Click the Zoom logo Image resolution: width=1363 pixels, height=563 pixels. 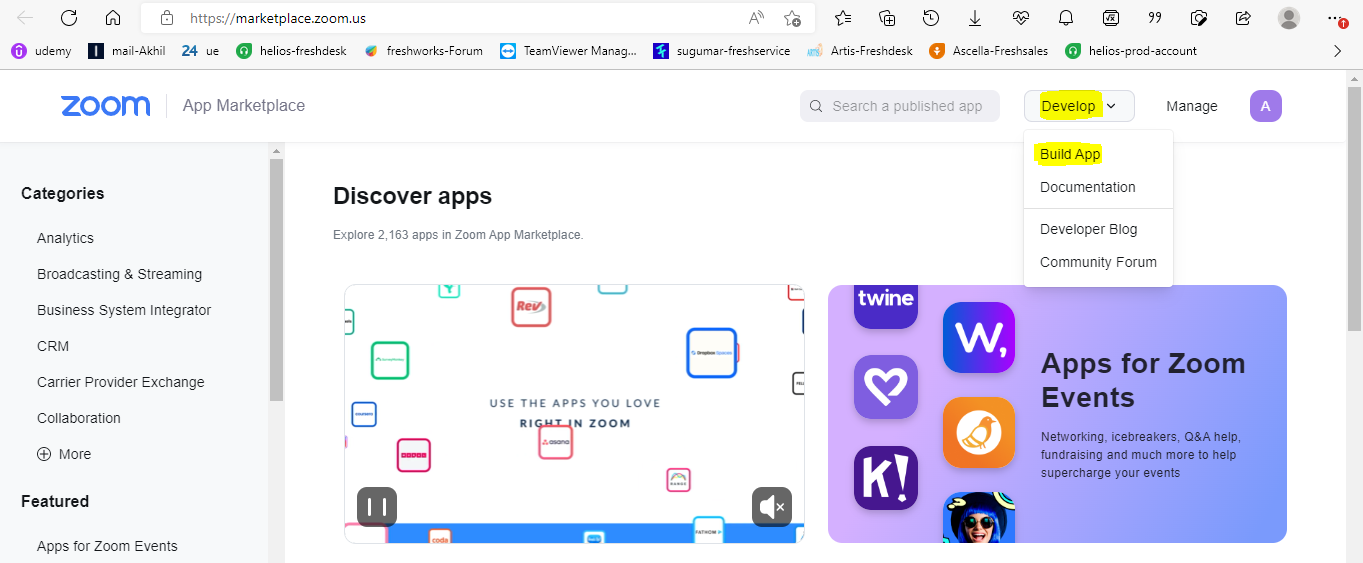tap(106, 106)
